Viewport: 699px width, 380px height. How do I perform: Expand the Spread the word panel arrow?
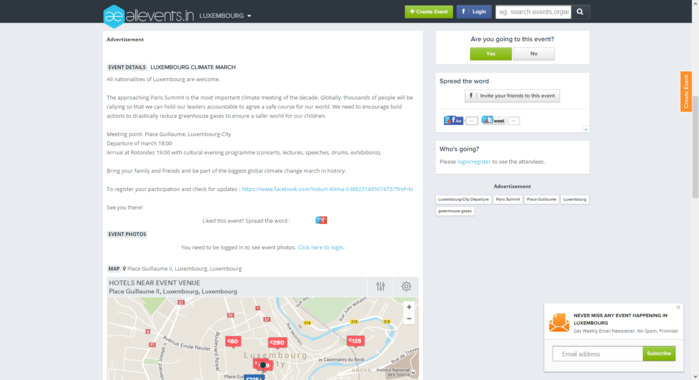point(586,129)
